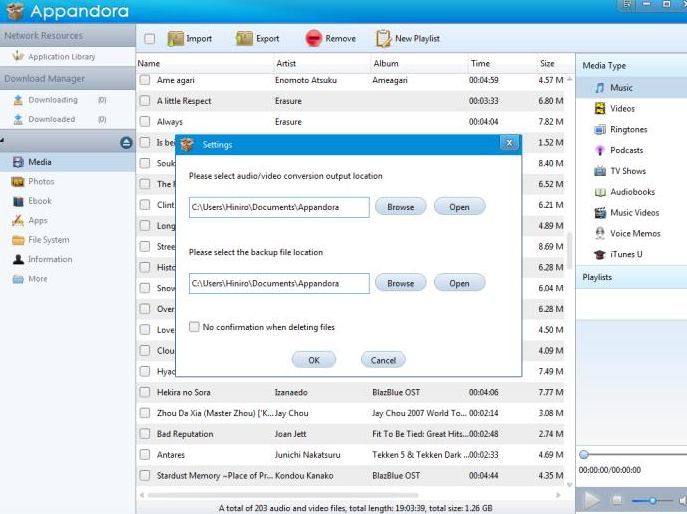Open the Downloaded list
The image size is (687, 514).
click(51, 119)
